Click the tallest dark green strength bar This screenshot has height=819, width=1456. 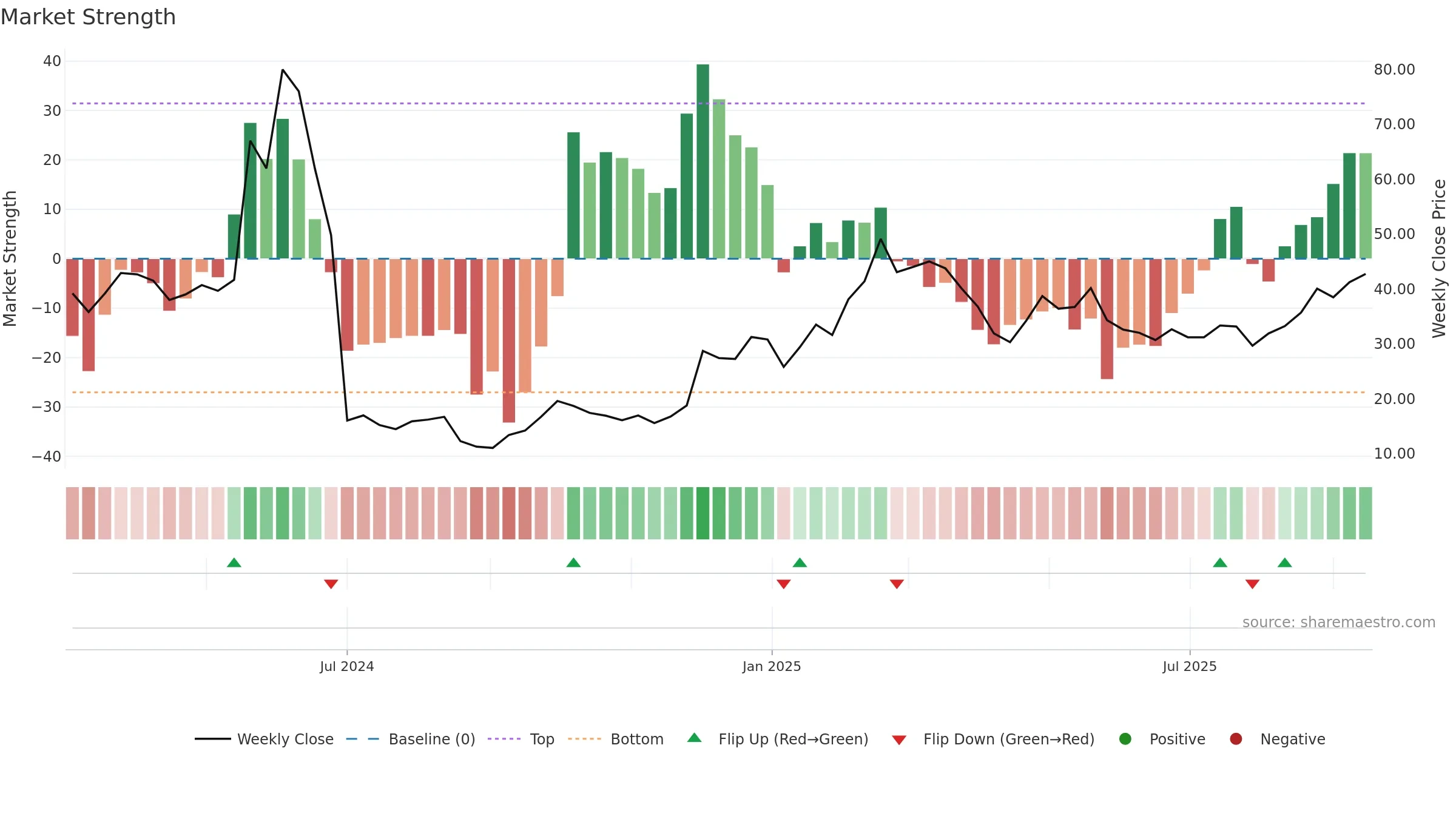[x=703, y=161]
